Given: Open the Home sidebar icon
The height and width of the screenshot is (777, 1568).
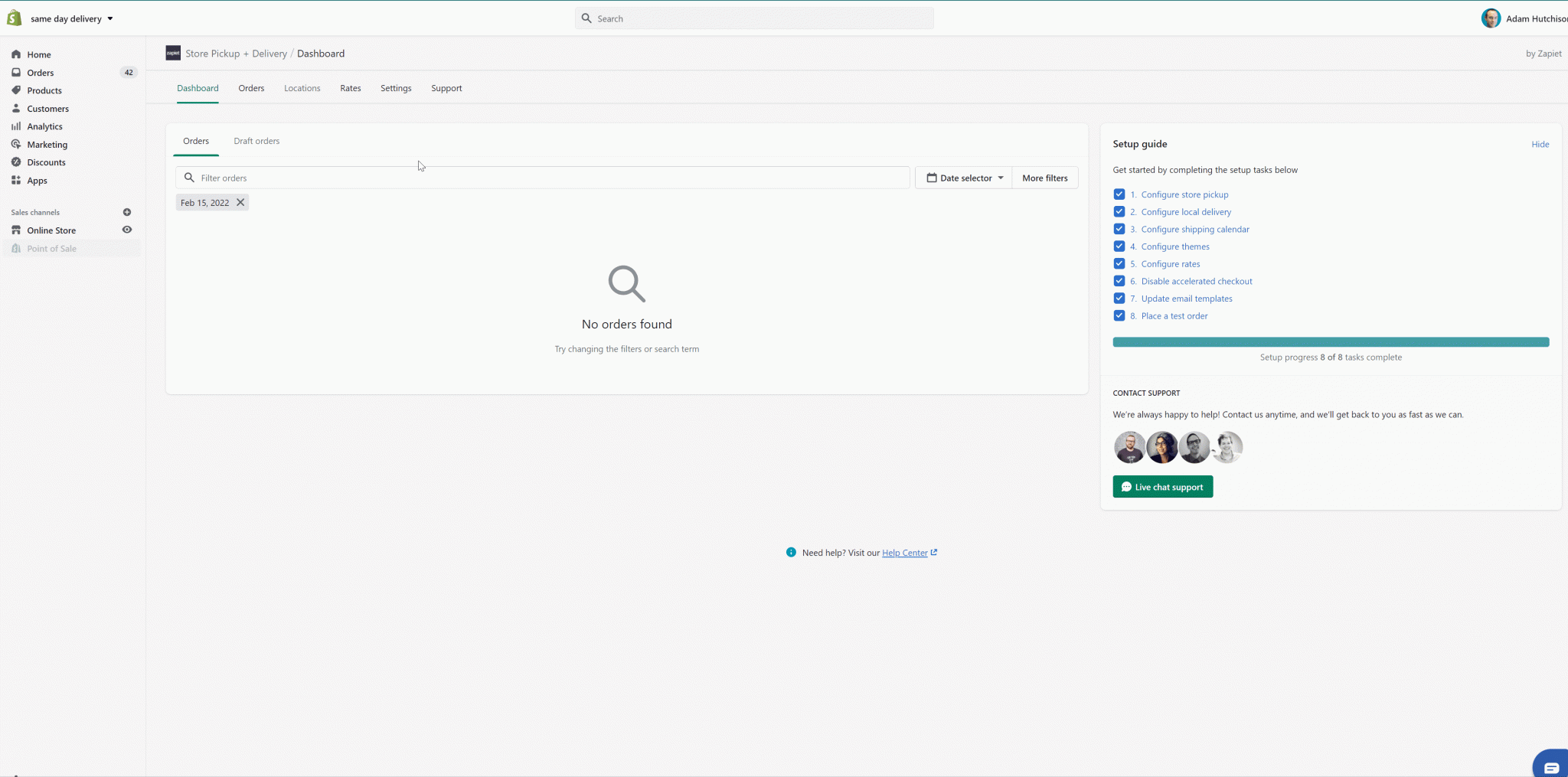Looking at the screenshot, I should tap(16, 54).
